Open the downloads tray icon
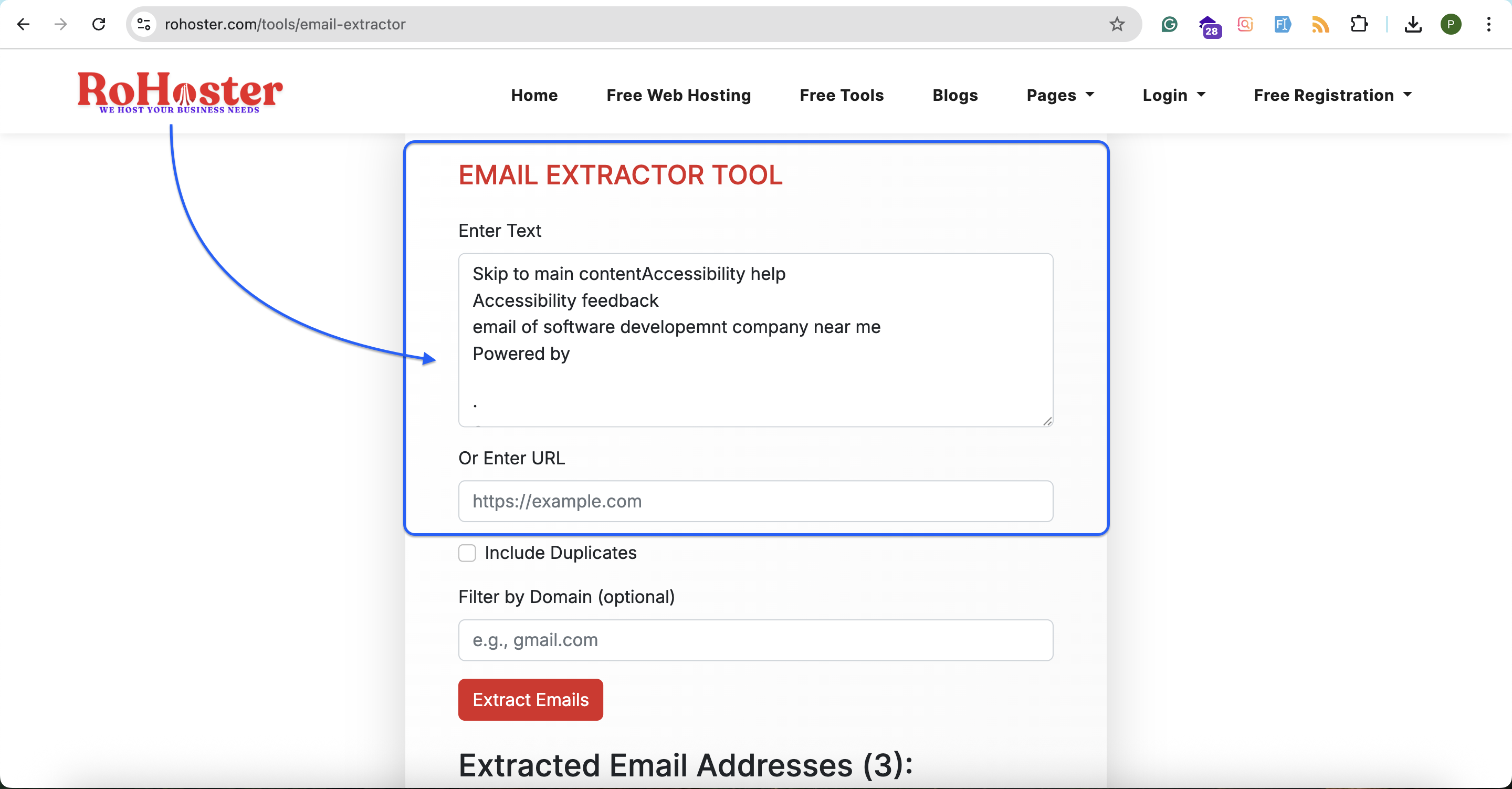The height and width of the screenshot is (789, 1512). 1413,24
